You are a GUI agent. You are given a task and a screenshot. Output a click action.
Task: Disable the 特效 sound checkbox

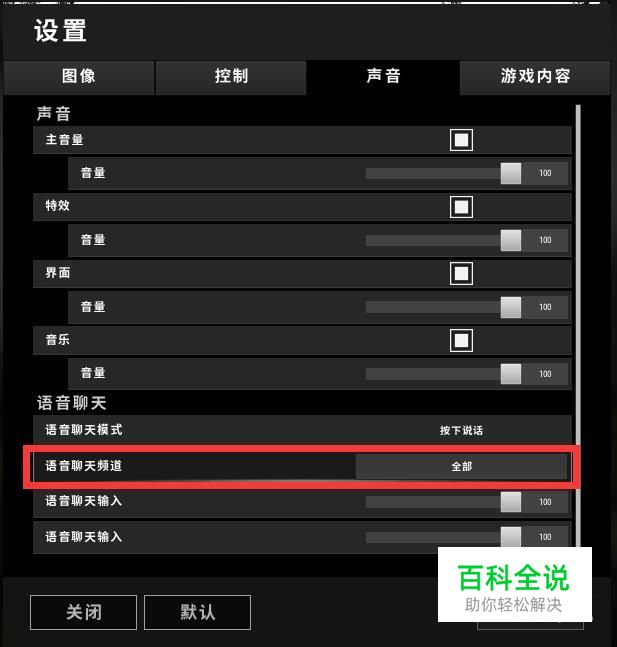click(461, 207)
